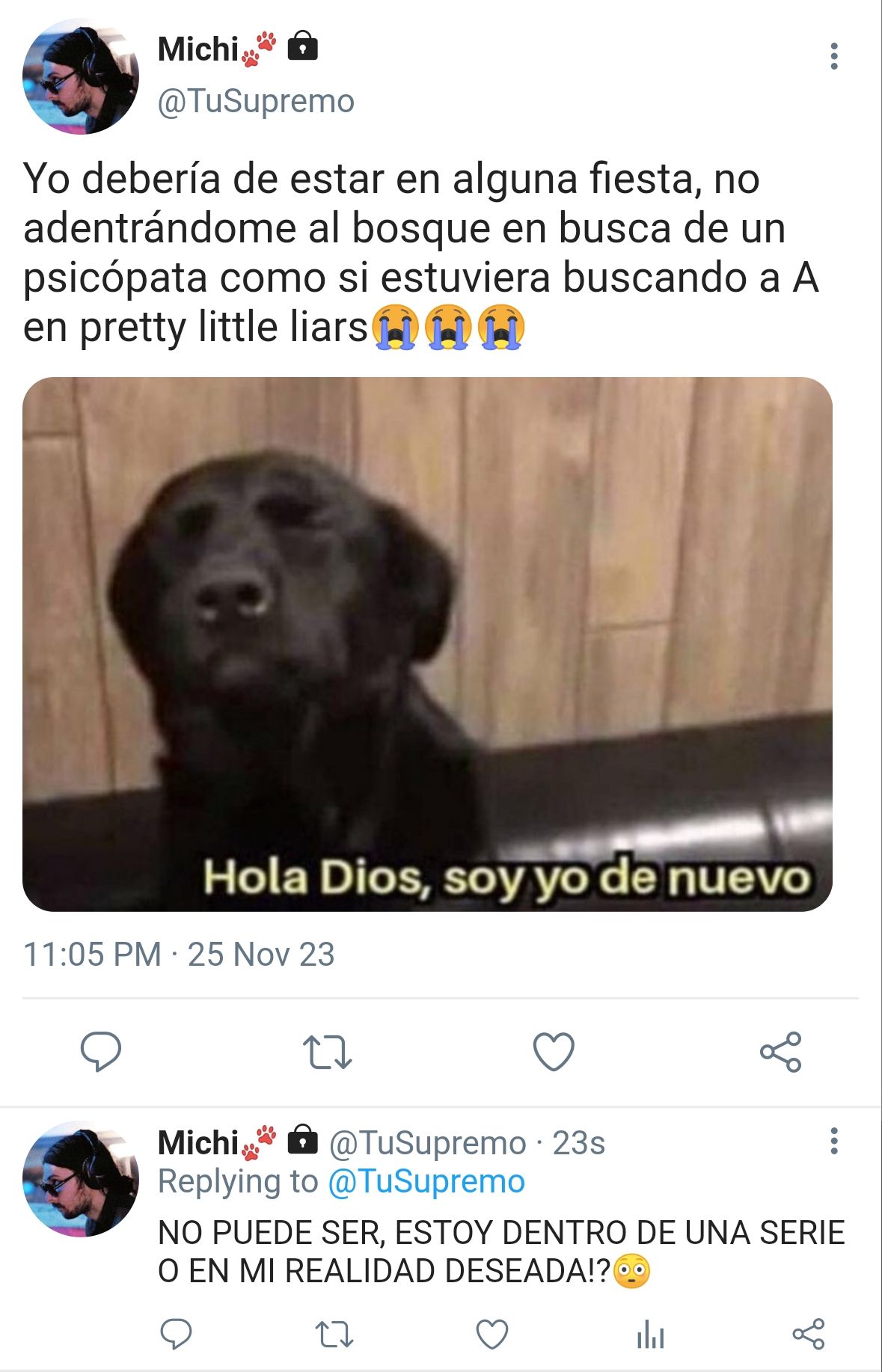Share the main tweet
This screenshot has height=1372, width=882.
[781, 1052]
